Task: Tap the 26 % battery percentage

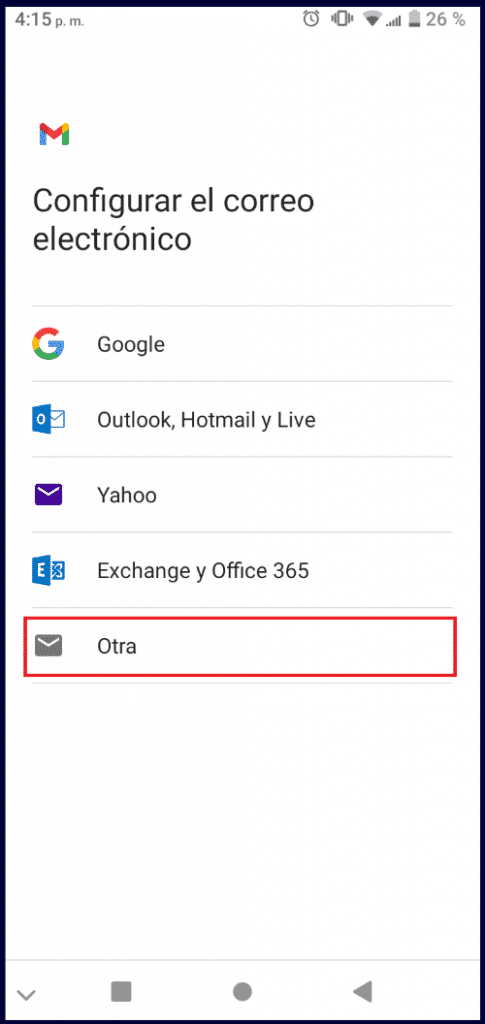Action: [x=446, y=20]
